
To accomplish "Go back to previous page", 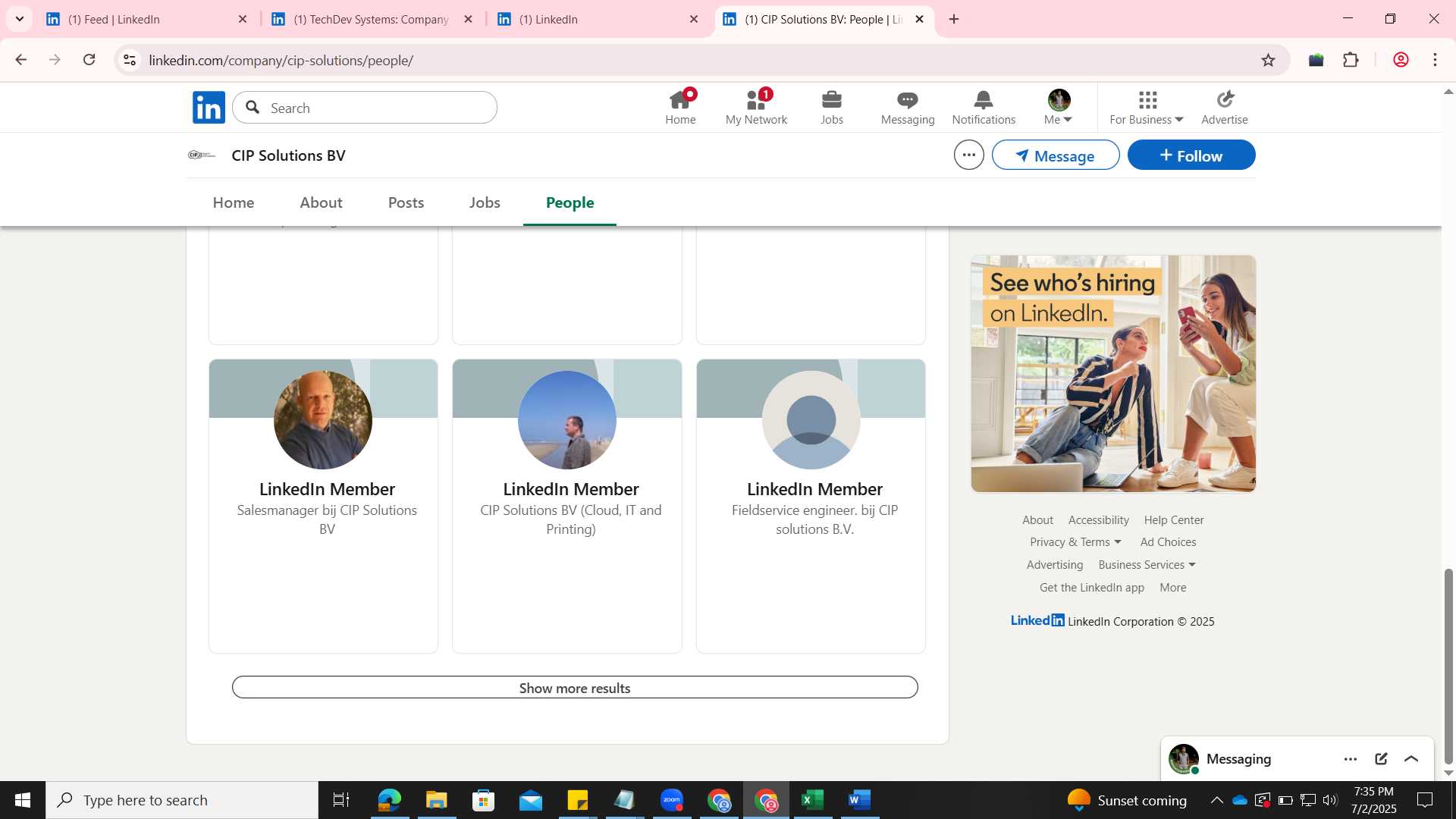I will pos(20,60).
